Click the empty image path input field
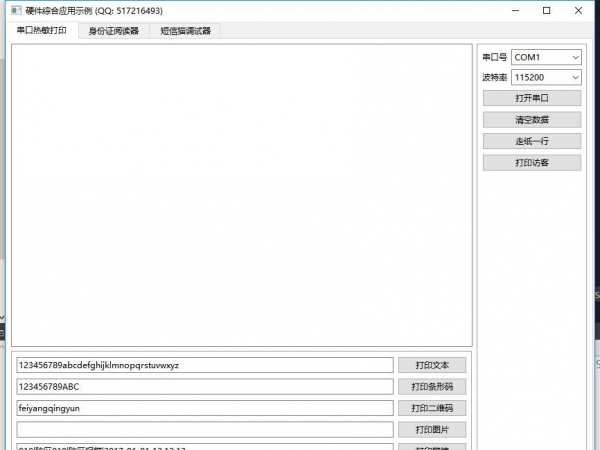 click(204, 429)
